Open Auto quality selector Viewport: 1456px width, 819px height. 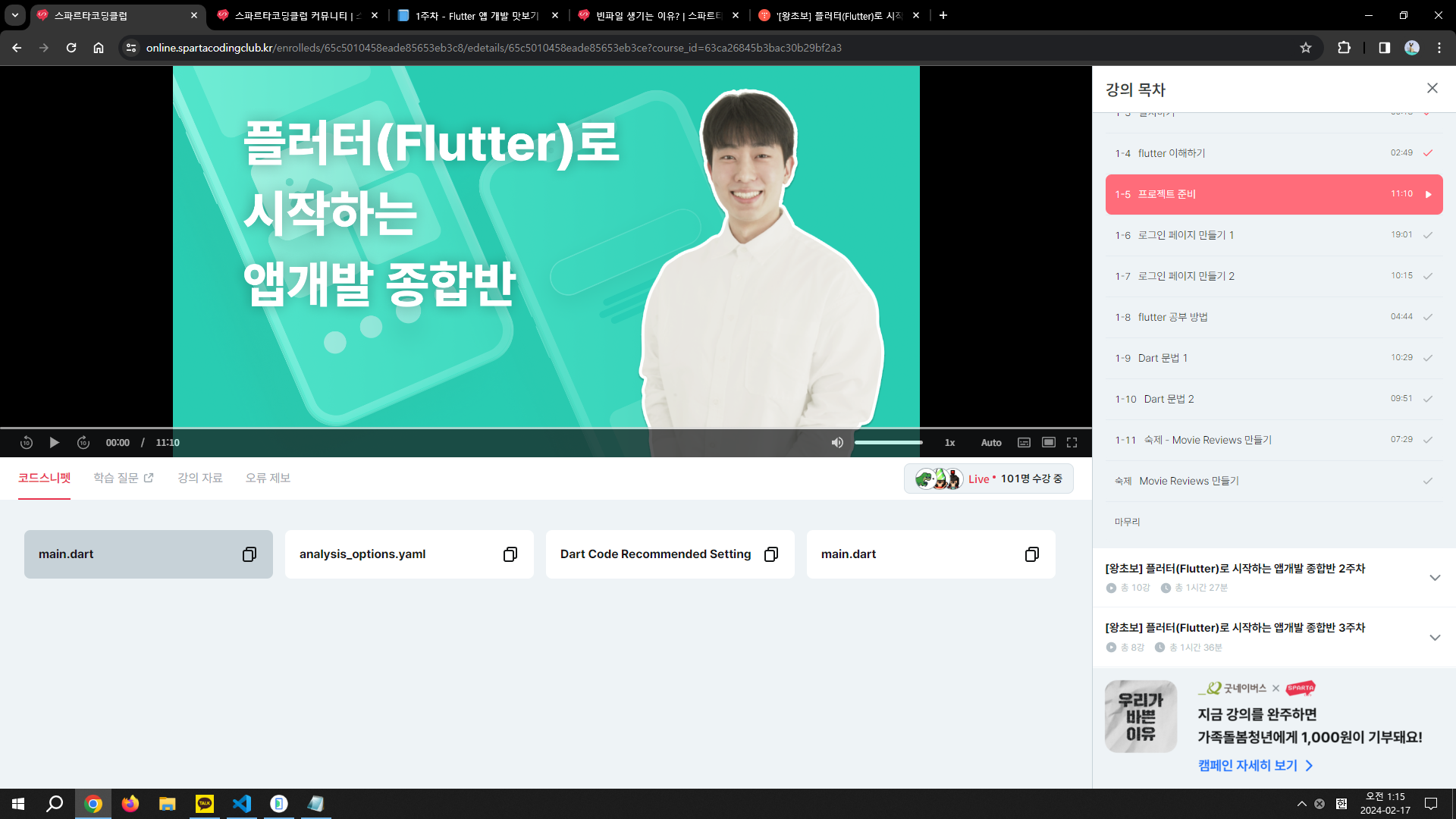pos(991,443)
